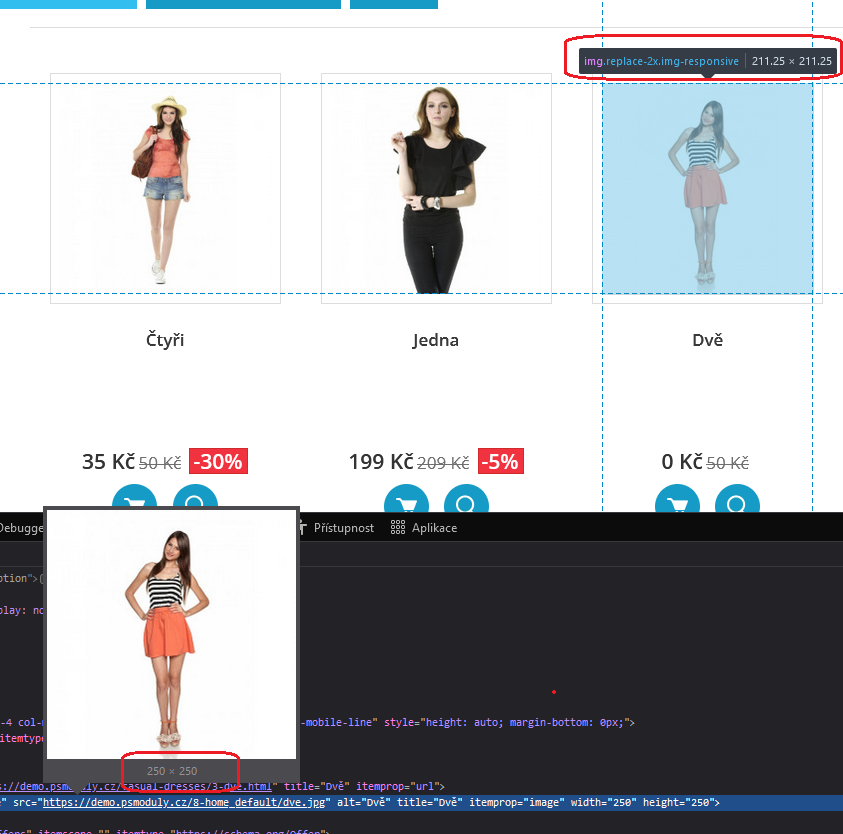This screenshot has width=843, height=834.
Task: Click the highlighted Dvě product image
Action: click(707, 188)
